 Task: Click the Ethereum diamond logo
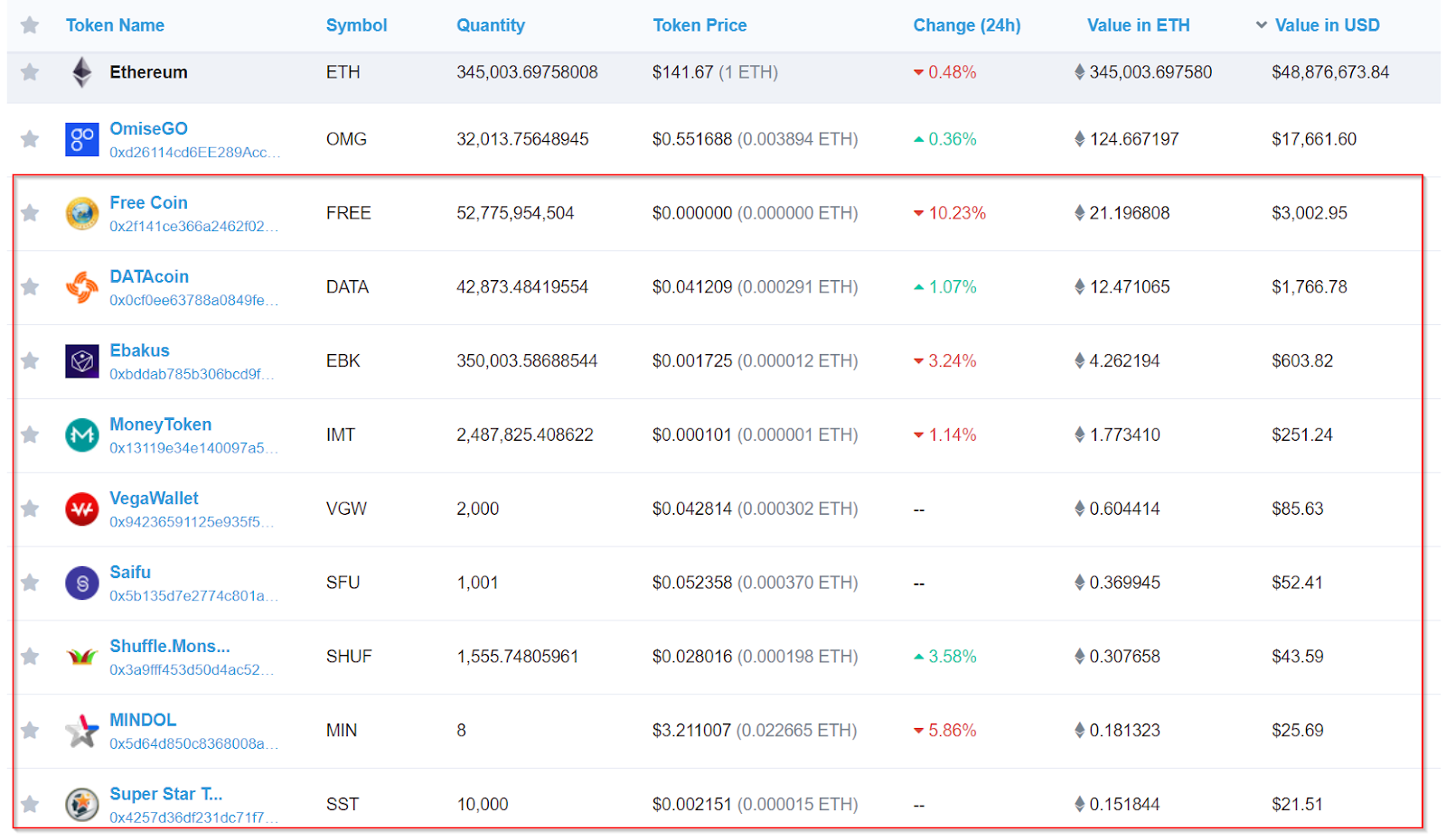[x=82, y=72]
